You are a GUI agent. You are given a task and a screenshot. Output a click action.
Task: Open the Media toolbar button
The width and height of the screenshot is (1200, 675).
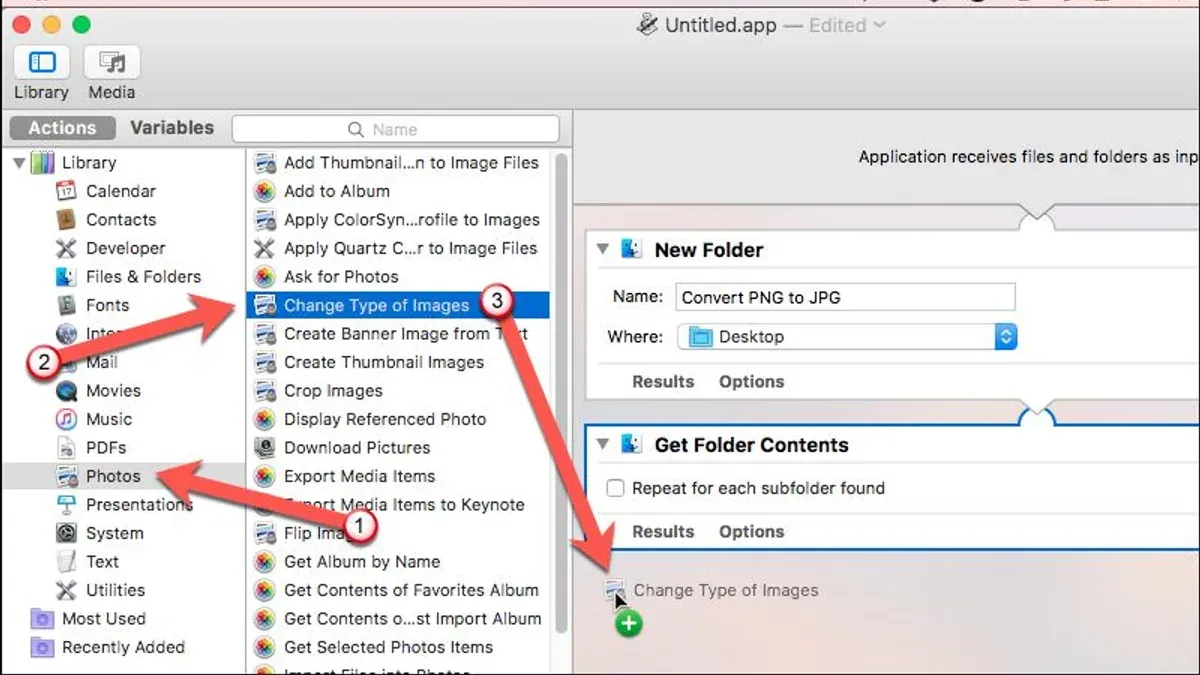pos(112,62)
